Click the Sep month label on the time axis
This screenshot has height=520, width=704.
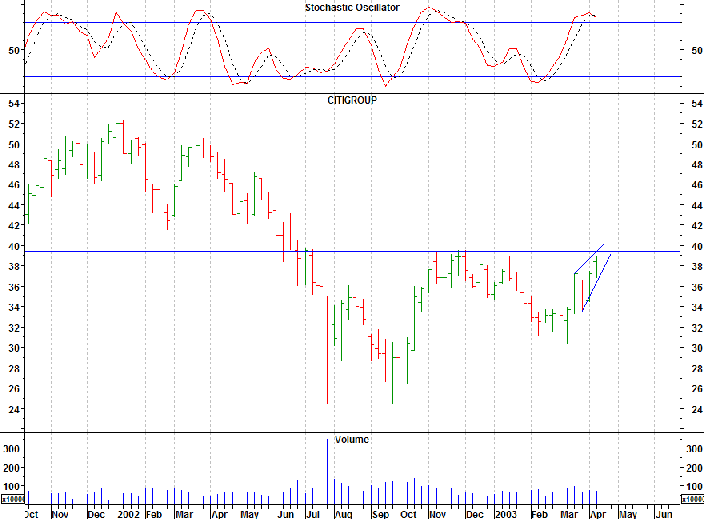[381, 514]
